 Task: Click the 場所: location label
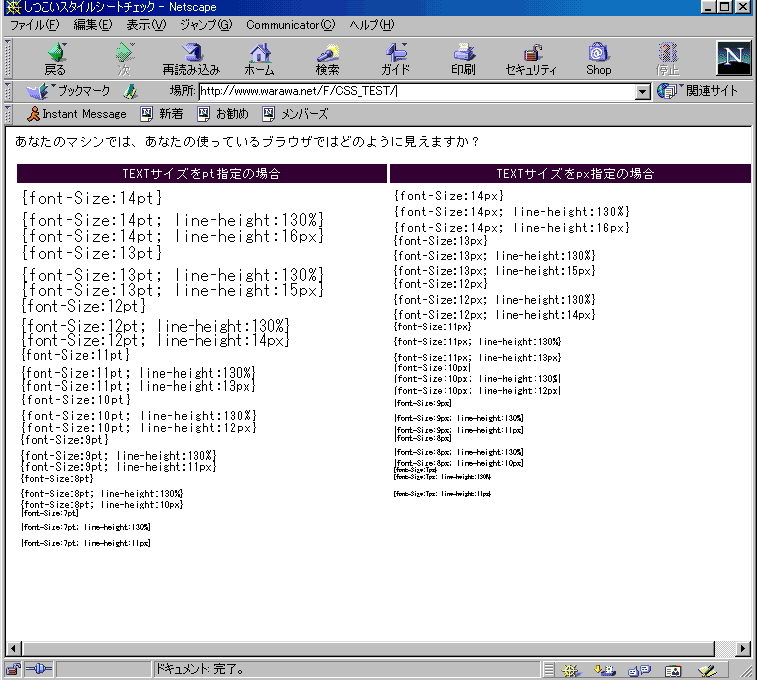[182, 91]
